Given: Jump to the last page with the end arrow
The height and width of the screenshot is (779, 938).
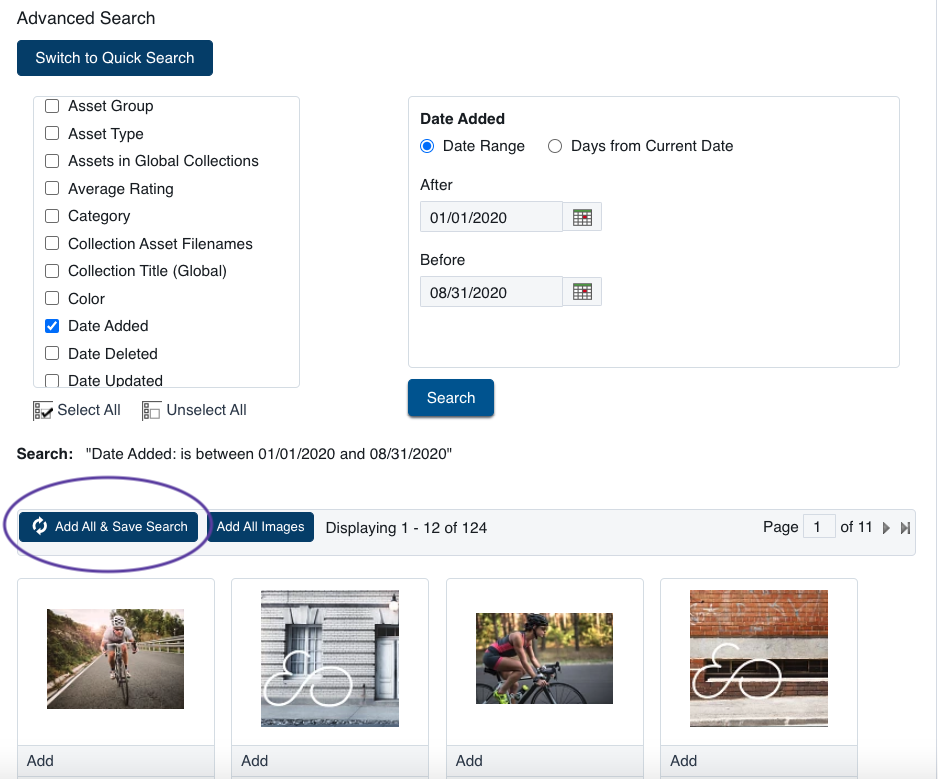Looking at the screenshot, I should 905,527.
